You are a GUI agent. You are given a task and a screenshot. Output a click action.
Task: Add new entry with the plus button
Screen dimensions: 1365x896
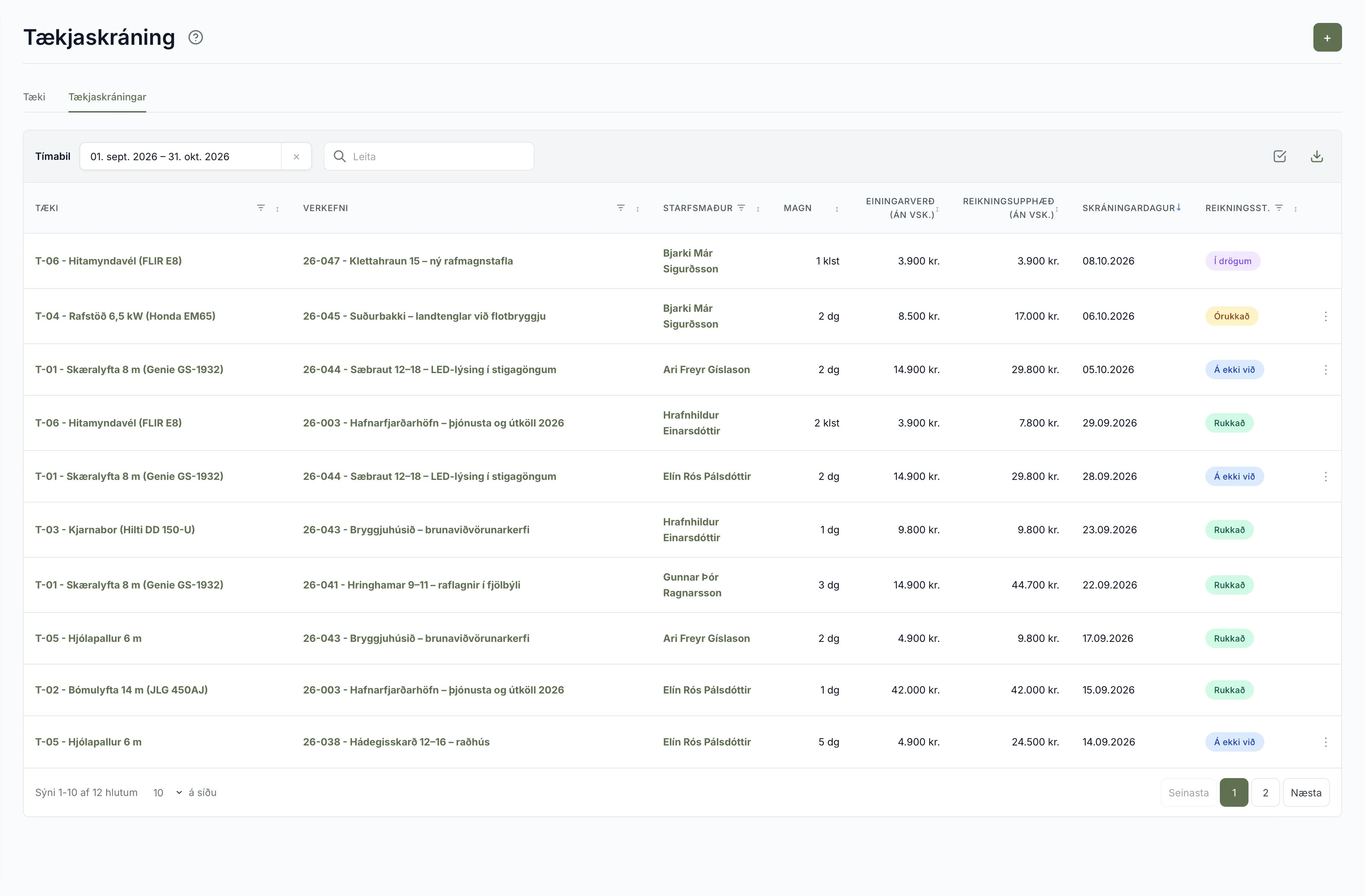point(1327,37)
